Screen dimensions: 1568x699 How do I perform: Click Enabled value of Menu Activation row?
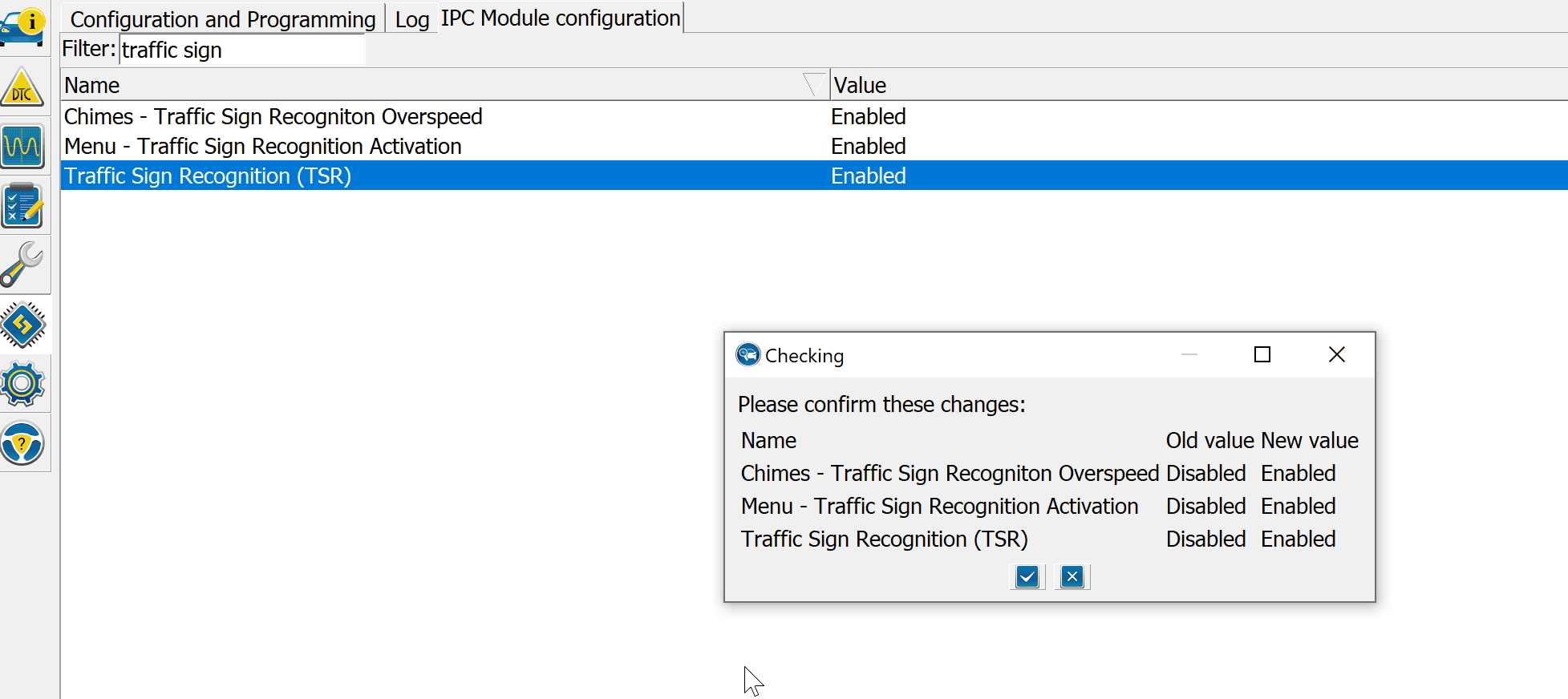[x=869, y=146]
